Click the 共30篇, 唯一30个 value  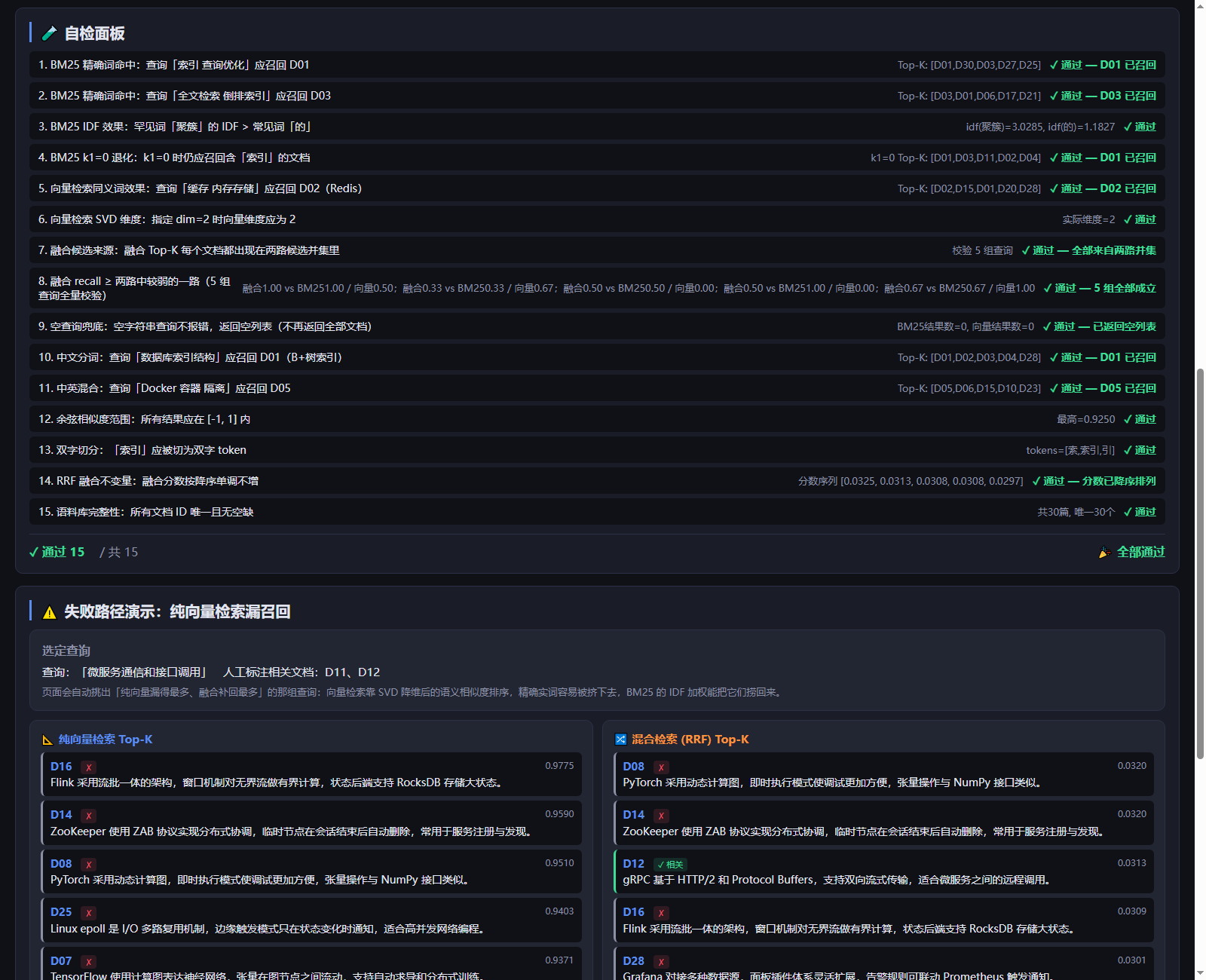click(1076, 513)
